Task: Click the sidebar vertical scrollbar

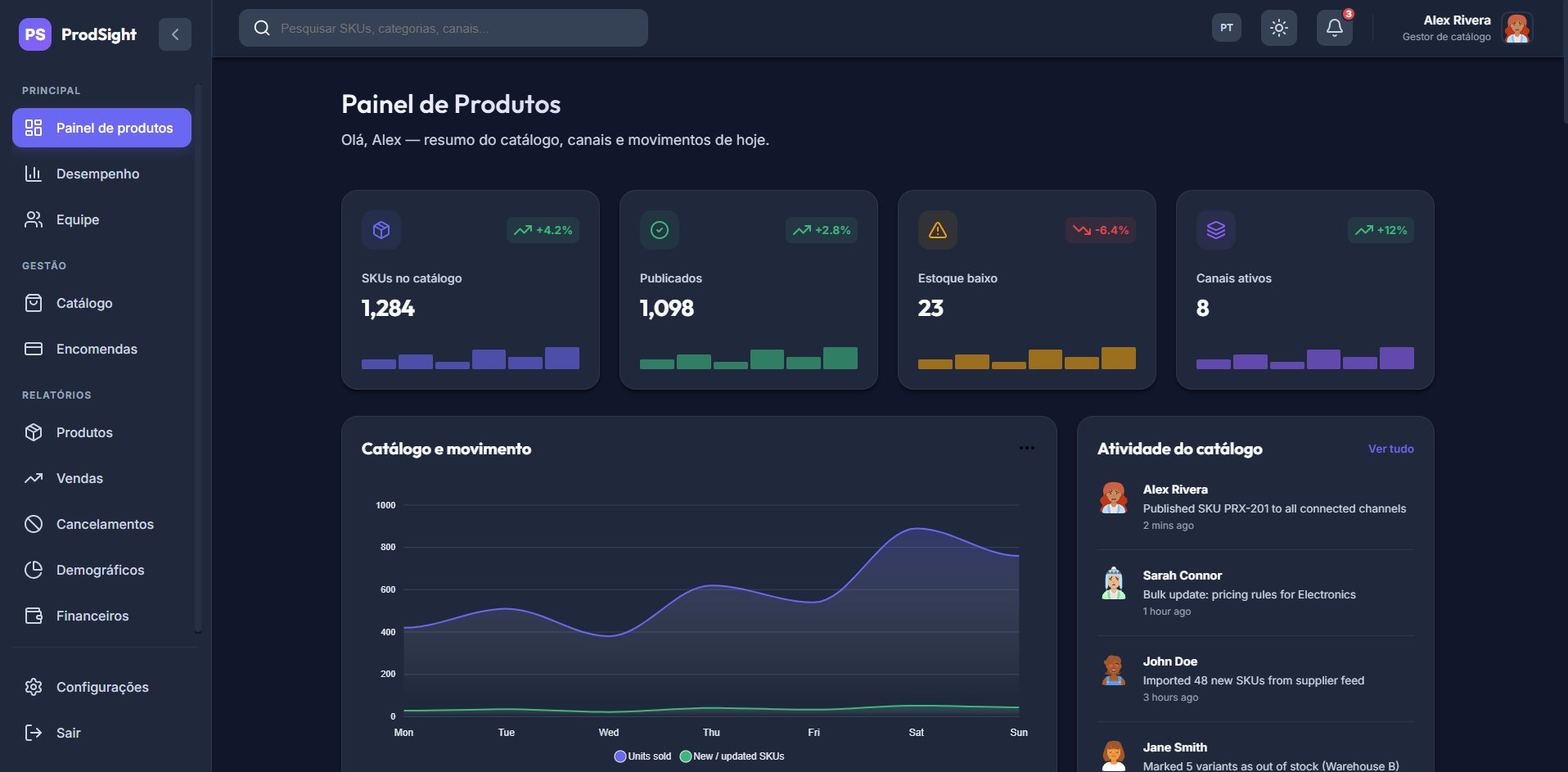Action: pyautogui.click(x=197, y=358)
